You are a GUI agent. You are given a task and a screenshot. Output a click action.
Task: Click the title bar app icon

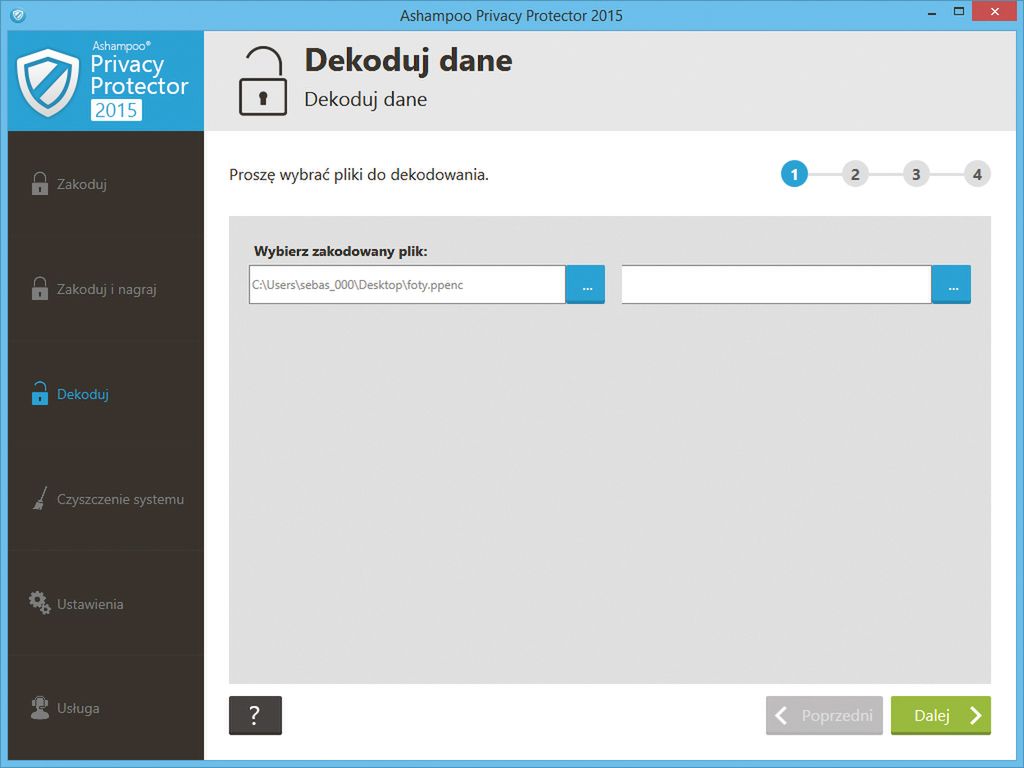click(18, 14)
